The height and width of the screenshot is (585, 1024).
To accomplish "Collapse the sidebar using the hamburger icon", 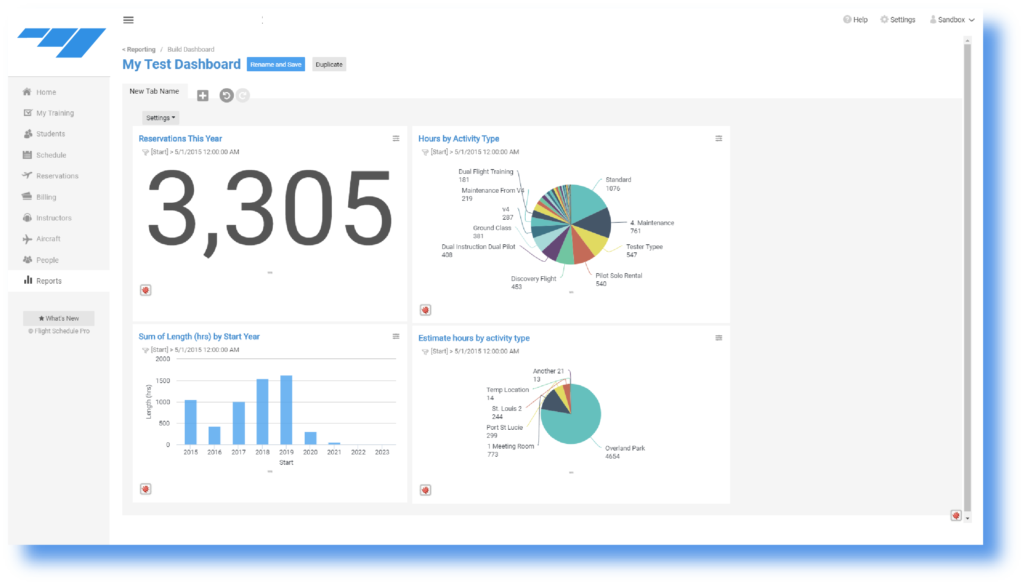I will coord(128,19).
